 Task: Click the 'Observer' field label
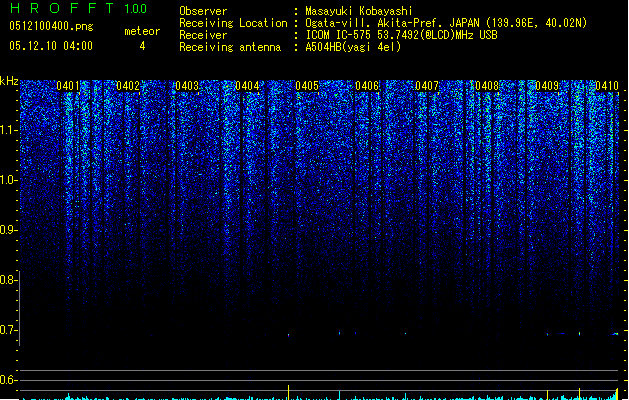203,11
